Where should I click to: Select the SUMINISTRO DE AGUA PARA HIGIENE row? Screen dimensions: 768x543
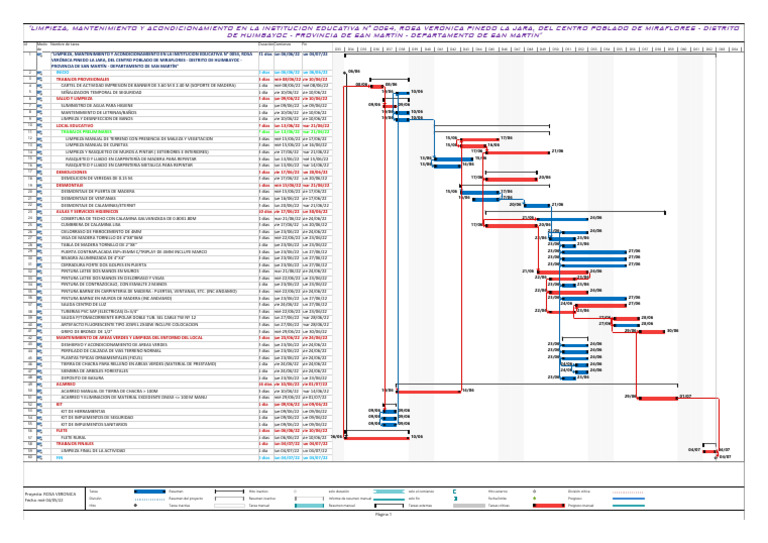click(x=178, y=105)
